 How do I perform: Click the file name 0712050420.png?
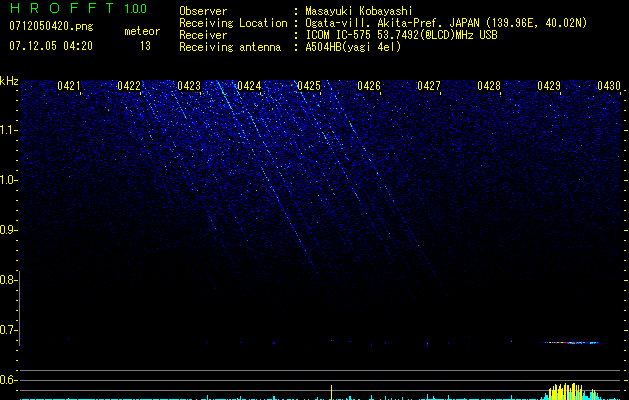pos(51,26)
